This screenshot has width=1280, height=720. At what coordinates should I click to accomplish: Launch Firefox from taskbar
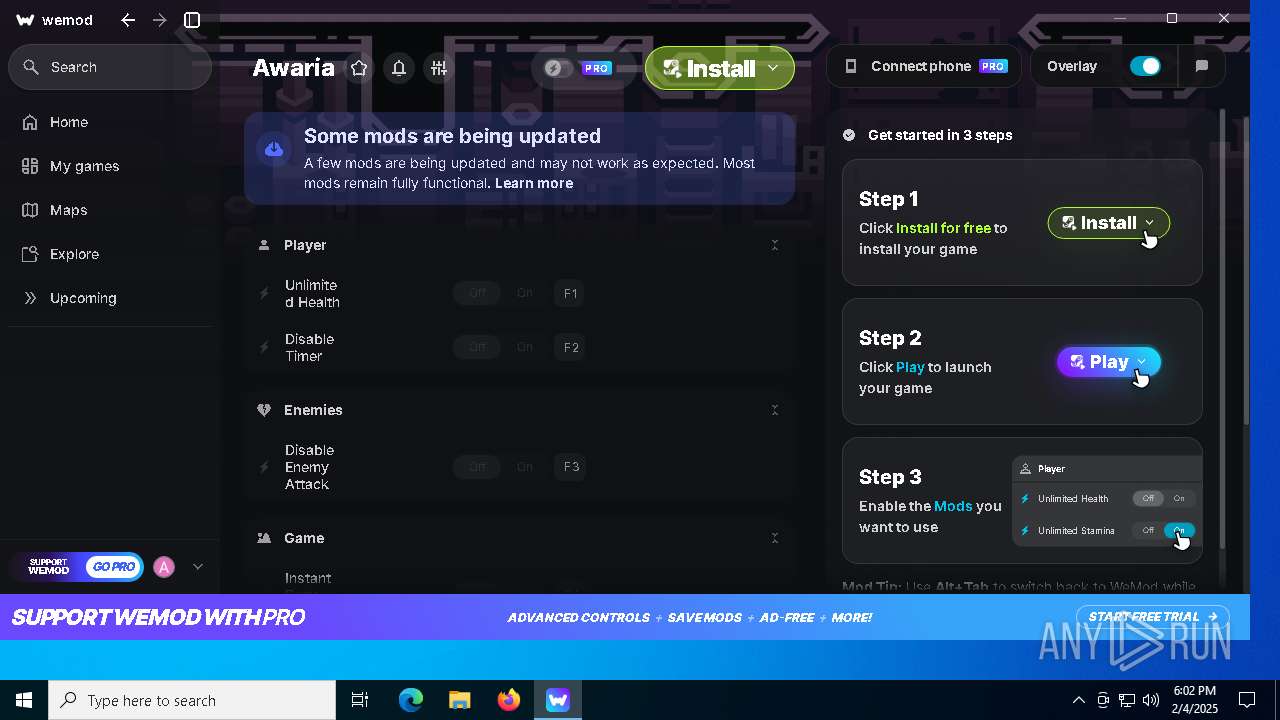pyautogui.click(x=509, y=700)
